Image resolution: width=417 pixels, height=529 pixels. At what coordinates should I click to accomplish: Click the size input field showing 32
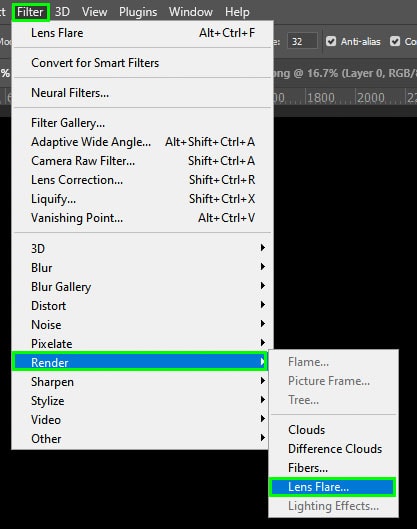pos(302,41)
